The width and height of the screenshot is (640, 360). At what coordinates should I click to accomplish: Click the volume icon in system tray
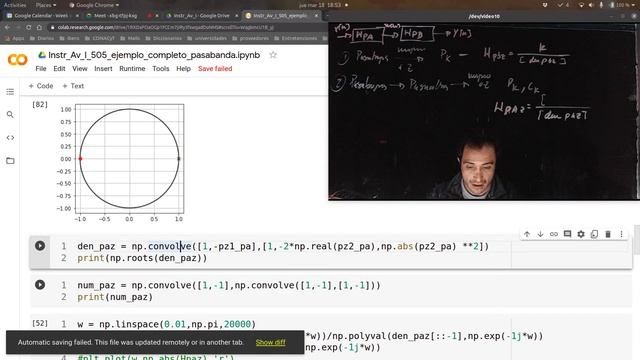click(x=591, y=5)
